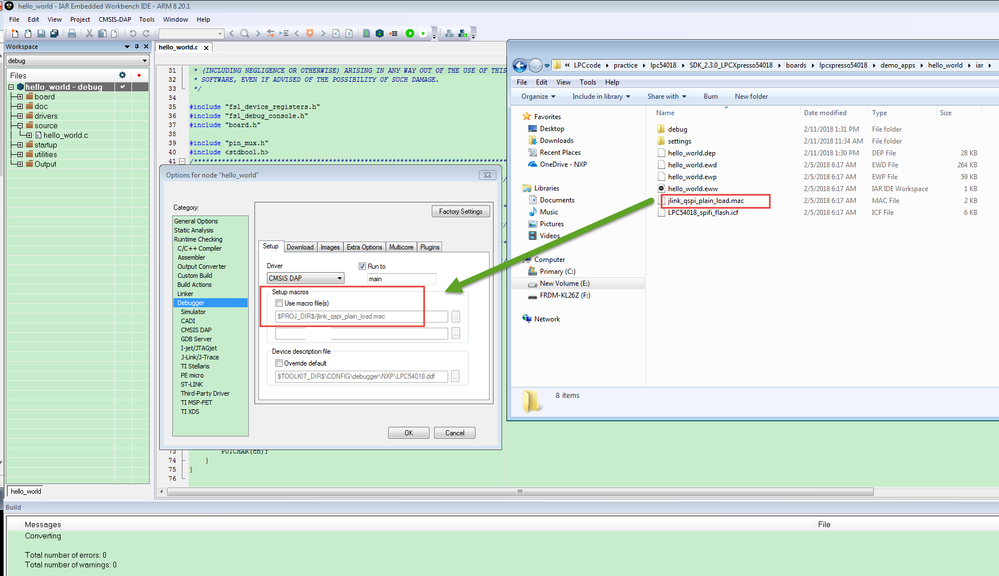Click Burn in Explorer toolbar
This screenshot has width=999, height=576.
click(x=710, y=96)
